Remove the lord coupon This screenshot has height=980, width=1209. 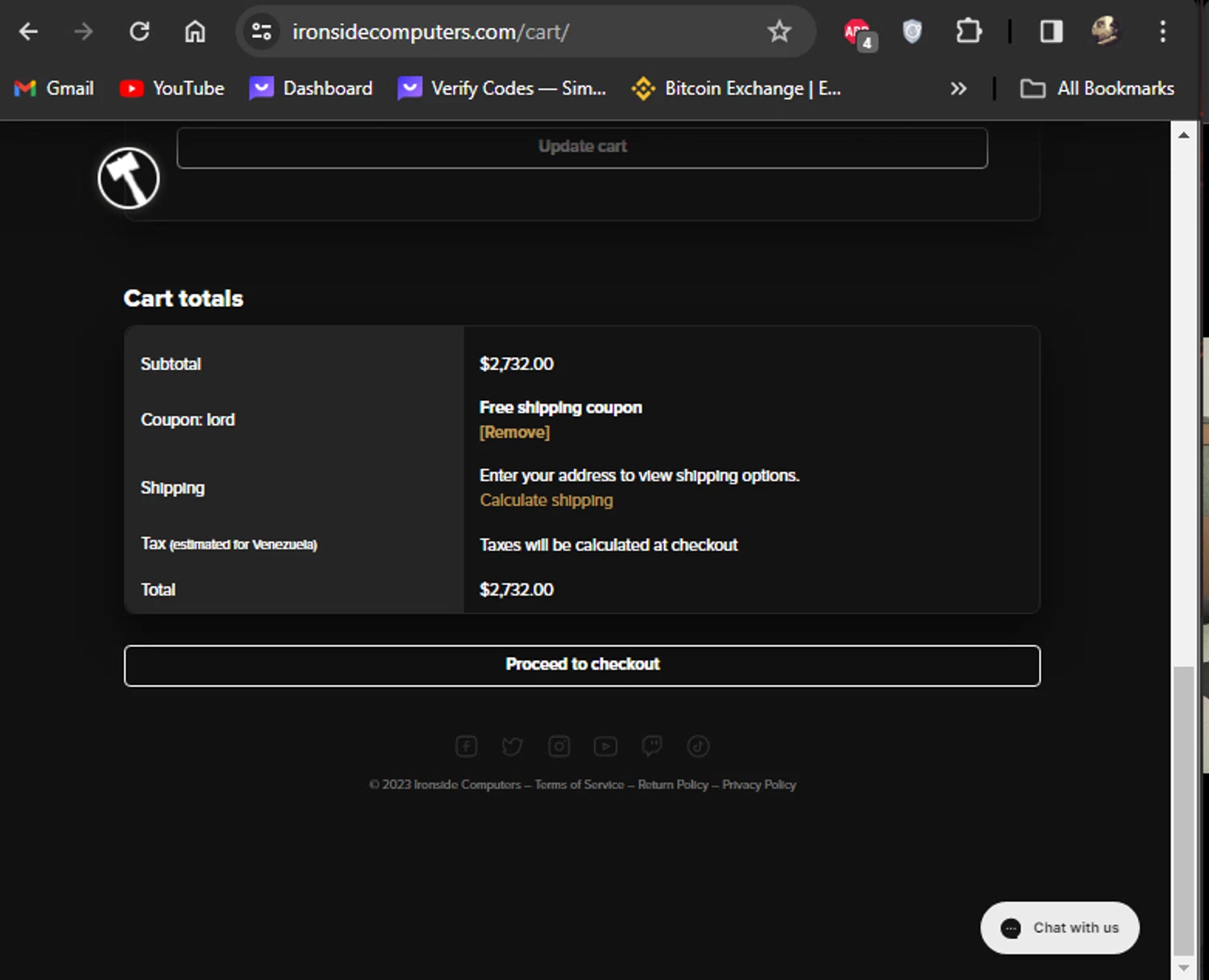[x=514, y=433]
